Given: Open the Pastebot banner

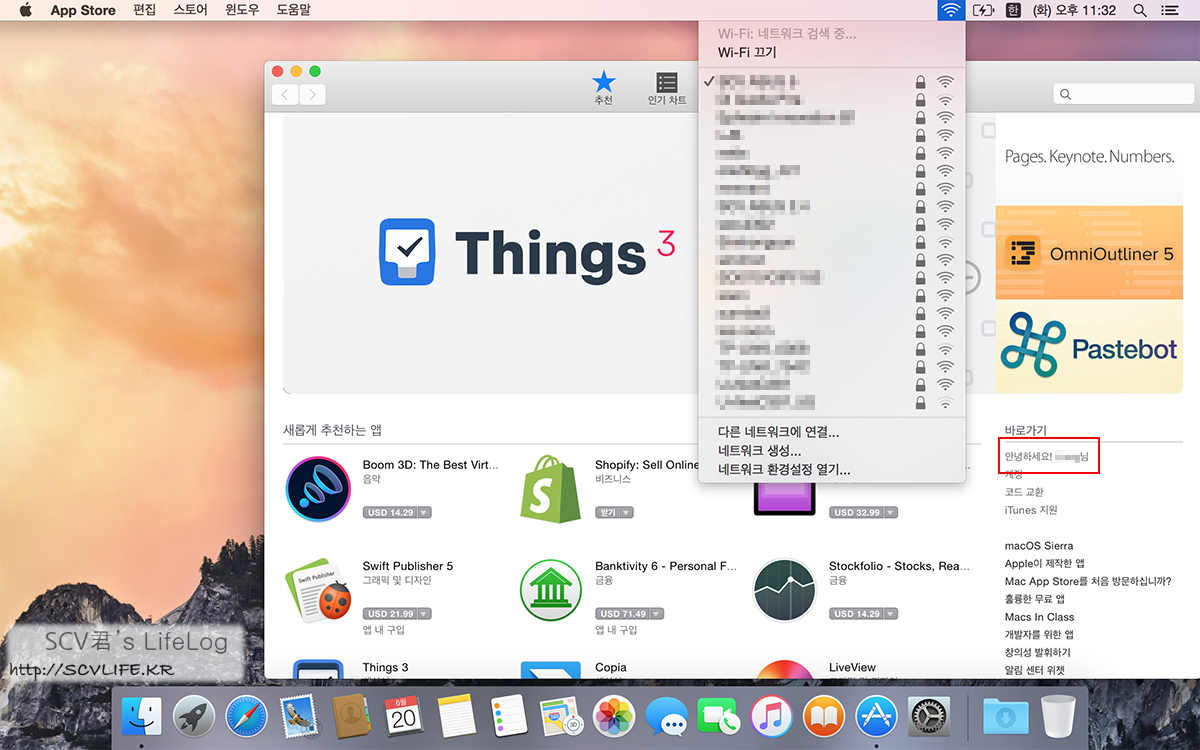Looking at the screenshot, I should point(1089,347).
